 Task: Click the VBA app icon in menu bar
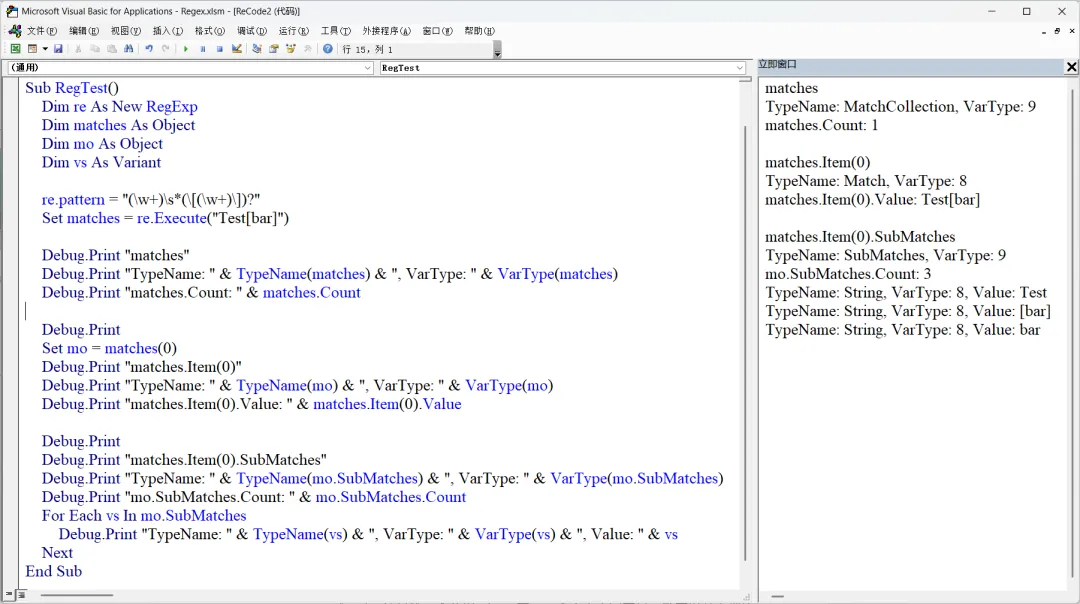coord(14,30)
